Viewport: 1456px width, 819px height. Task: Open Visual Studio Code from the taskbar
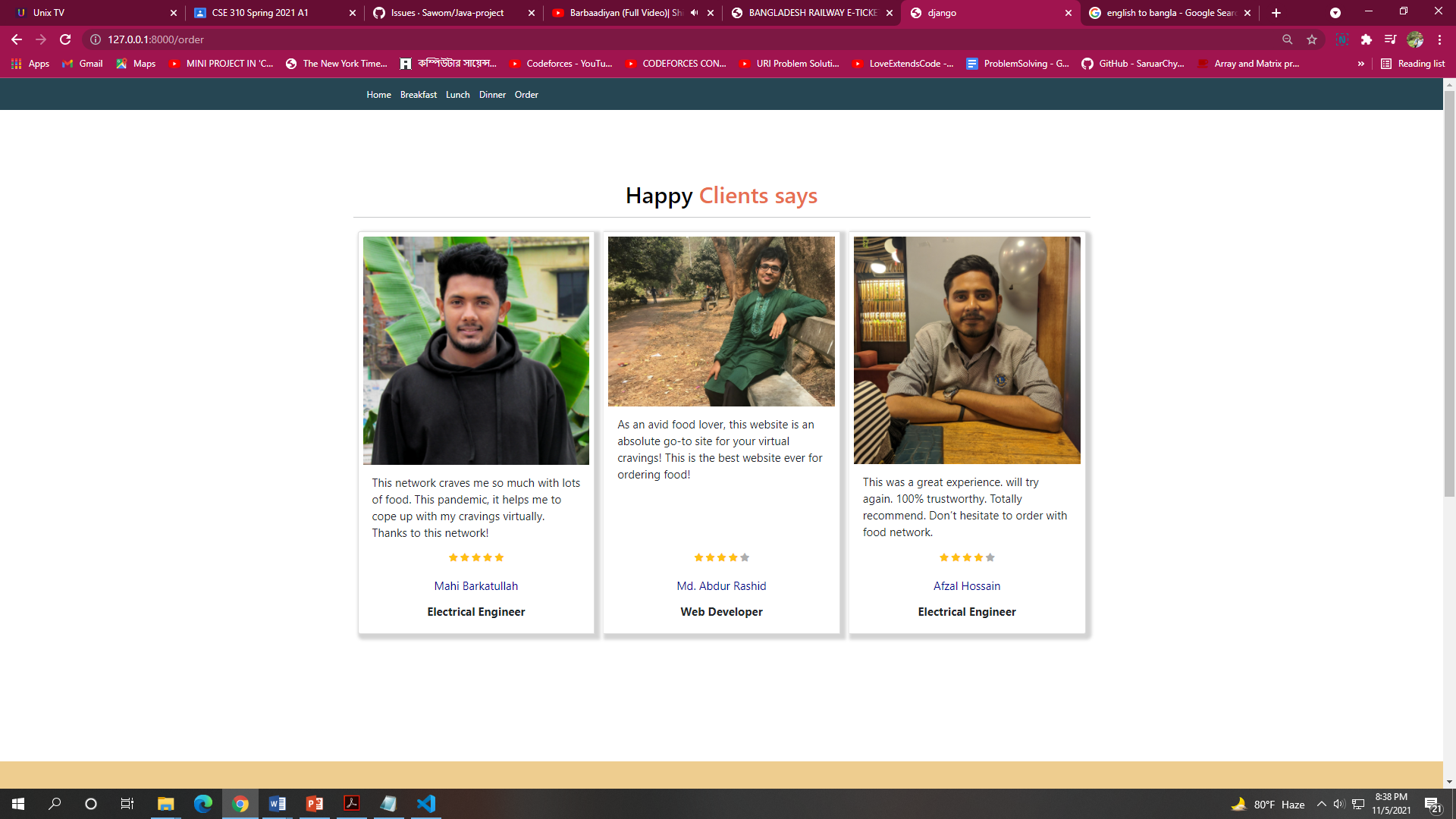(425, 804)
